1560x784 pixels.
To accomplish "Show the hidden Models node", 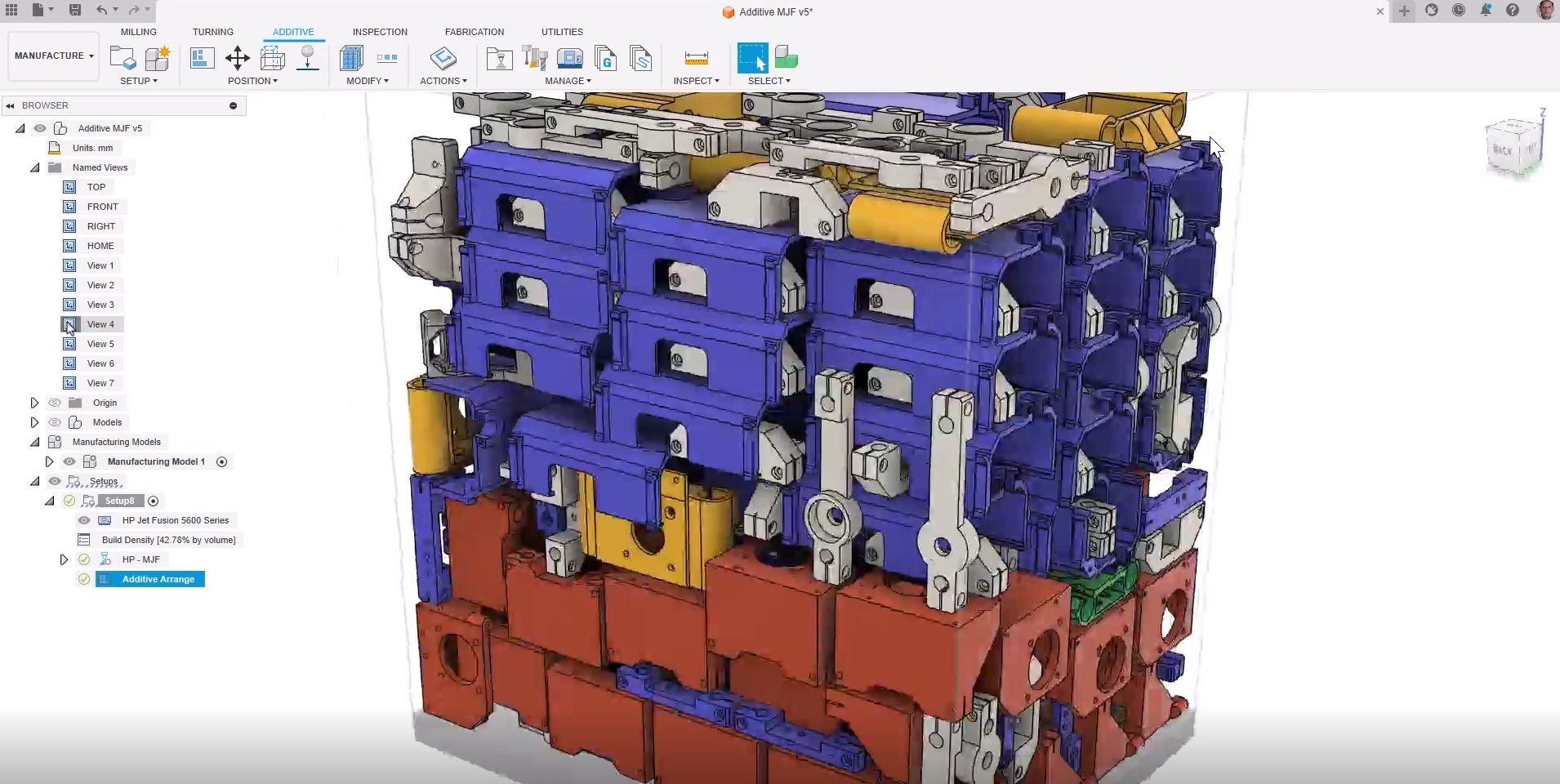I will (54, 422).
